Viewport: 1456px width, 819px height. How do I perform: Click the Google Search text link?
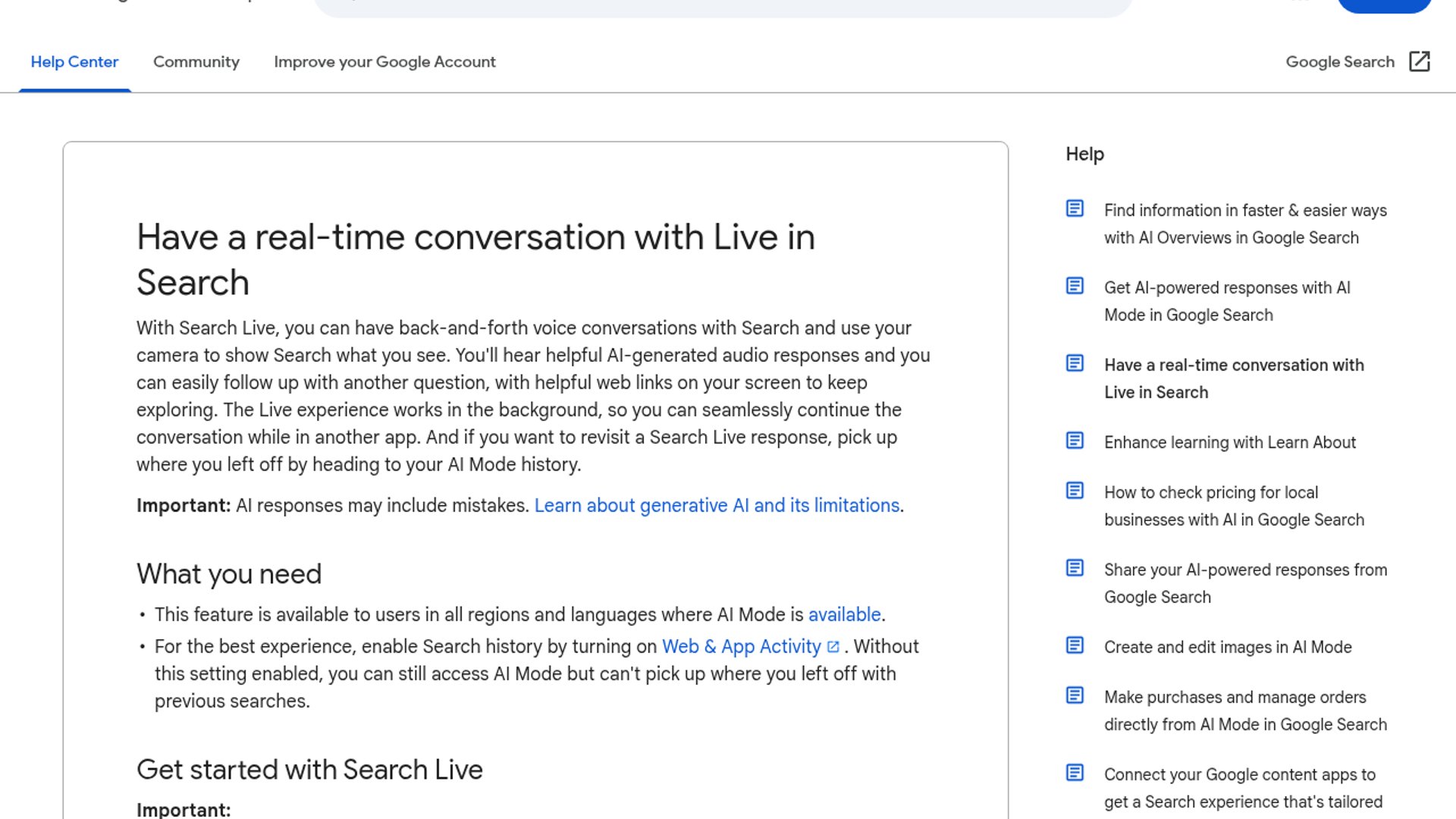tap(1339, 62)
